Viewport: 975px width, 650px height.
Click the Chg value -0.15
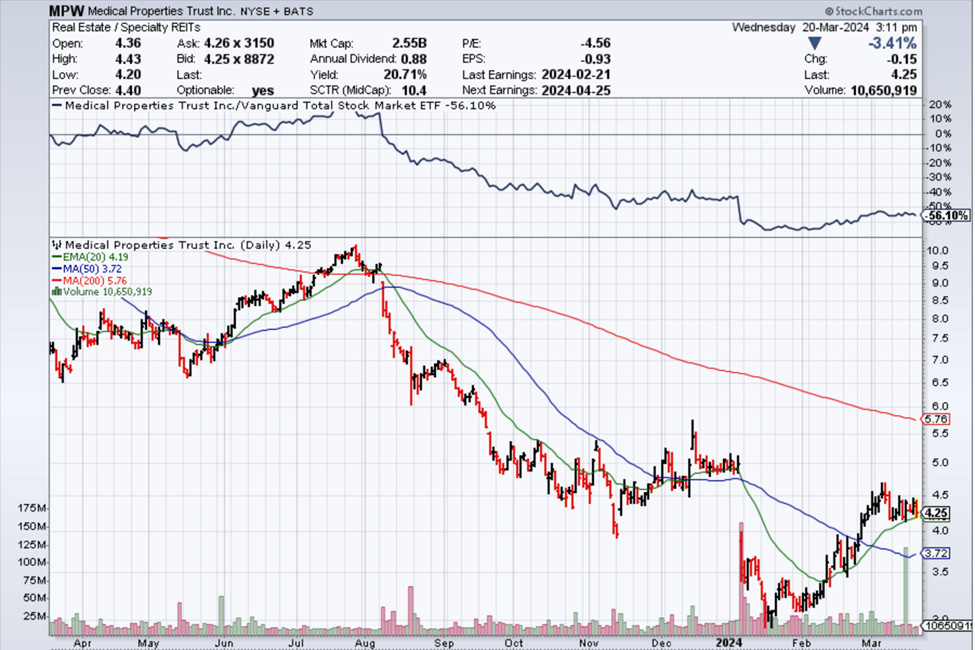click(x=902, y=59)
